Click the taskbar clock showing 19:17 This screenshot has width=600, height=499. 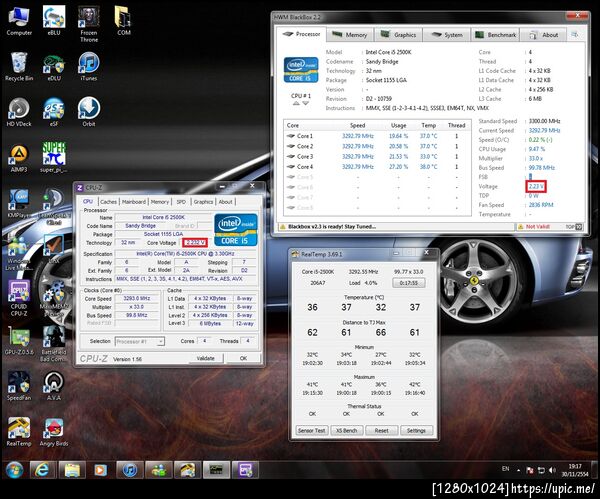tap(575, 470)
